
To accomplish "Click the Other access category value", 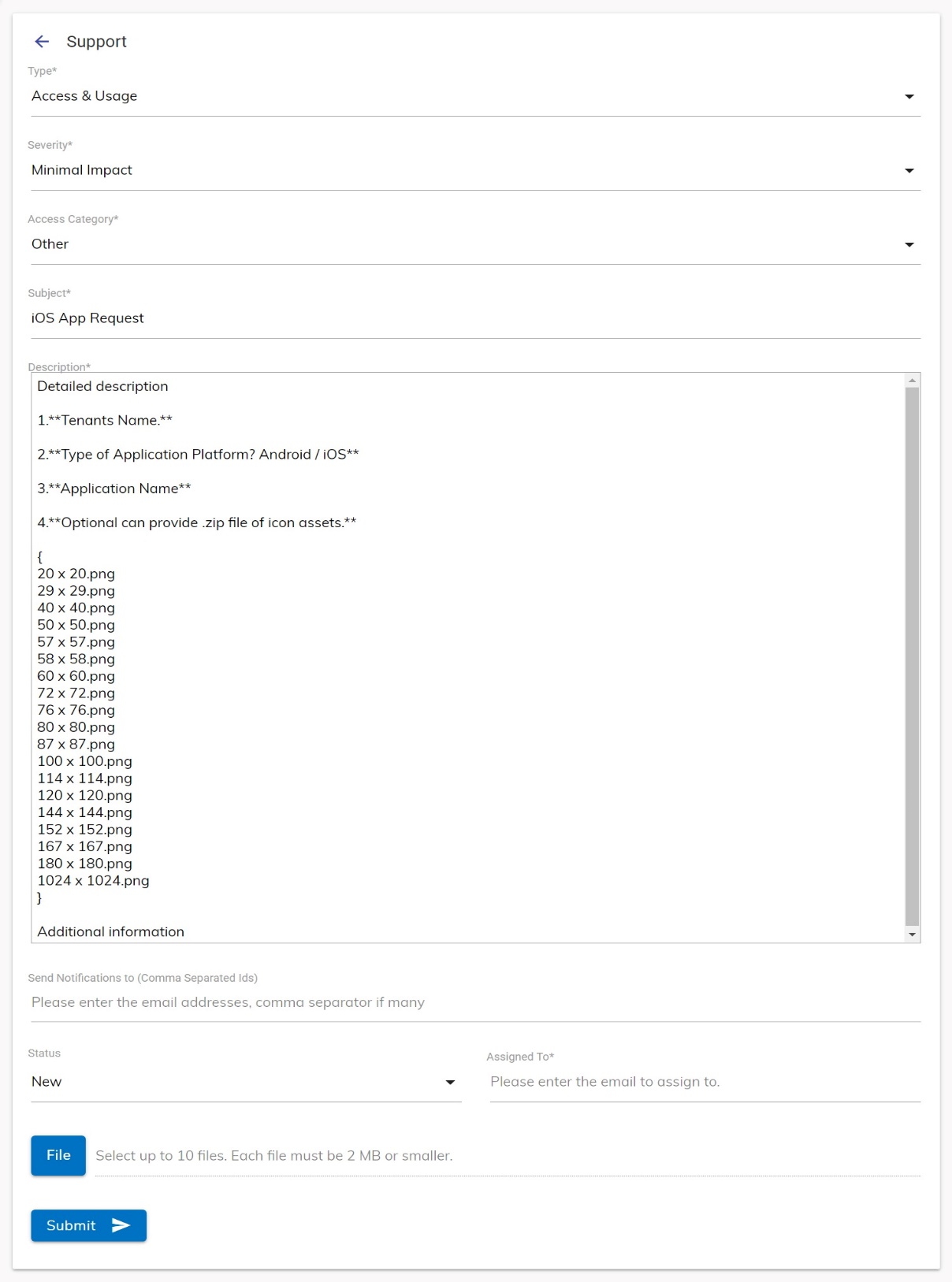I will [50, 244].
